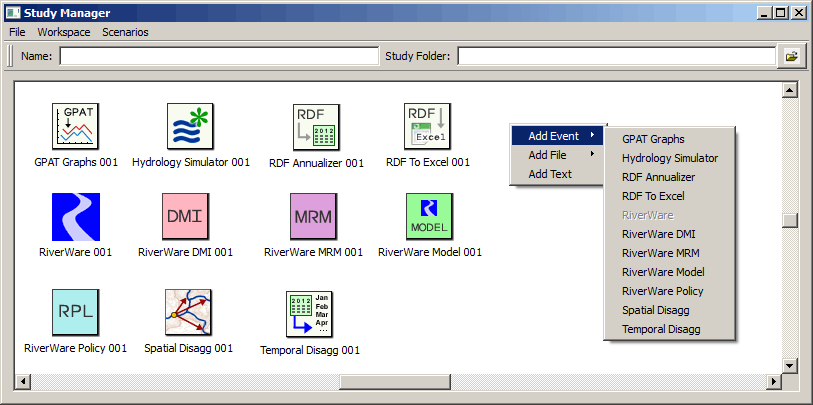The width and height of the screenshot is (813, 405).
Task: Choose Add Text from context menu
Action: click(557, 174)
